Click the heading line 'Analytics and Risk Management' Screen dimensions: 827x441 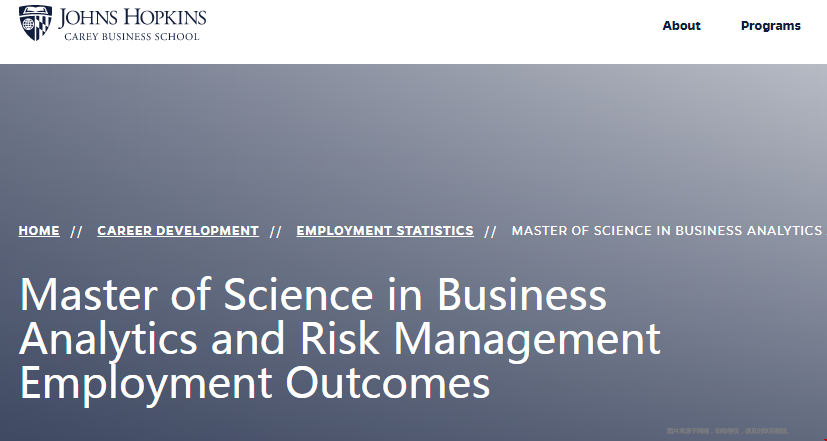click(340, 339)
